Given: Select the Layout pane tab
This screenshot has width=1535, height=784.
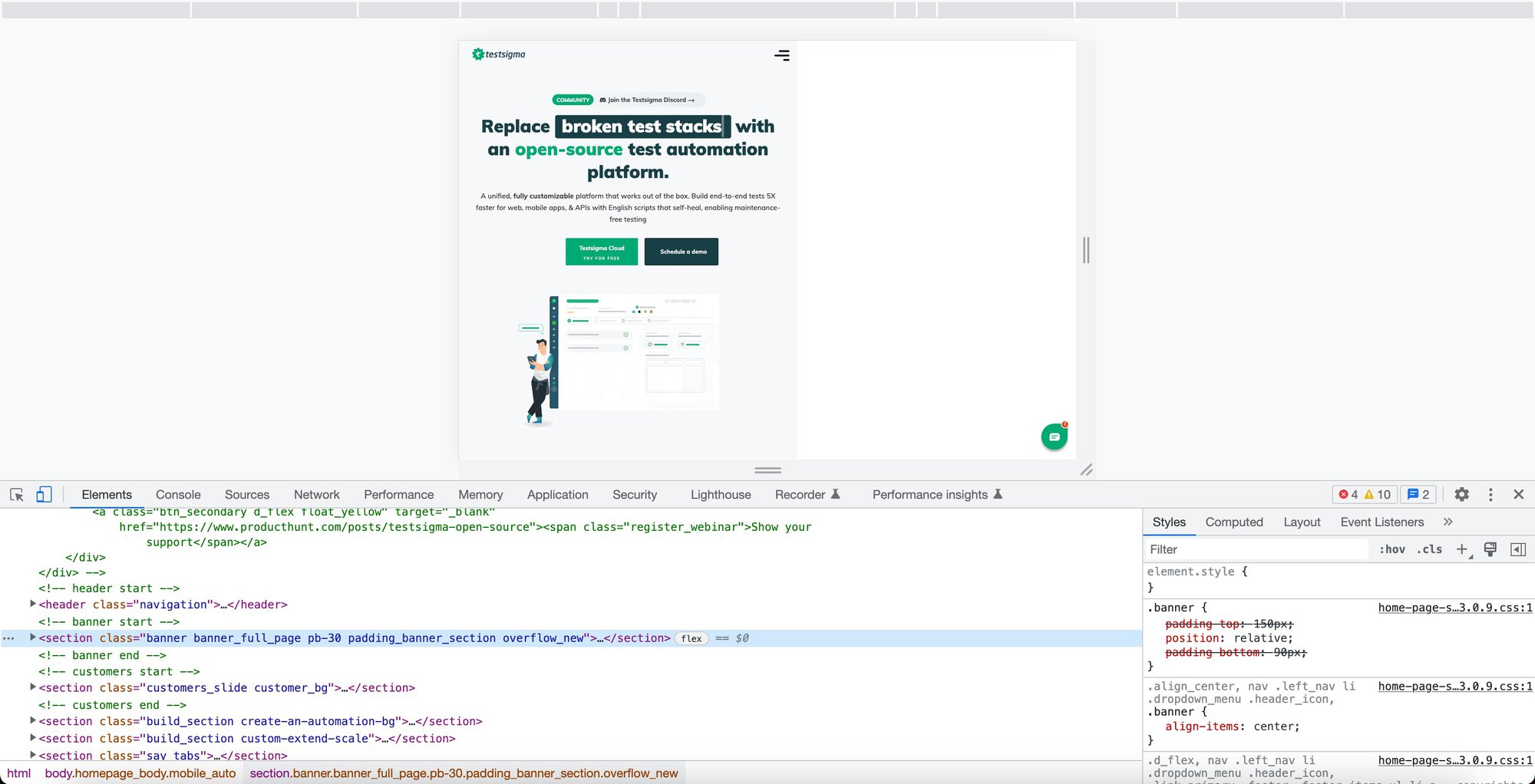Looking at the screenshot, I should point(1302,522).
